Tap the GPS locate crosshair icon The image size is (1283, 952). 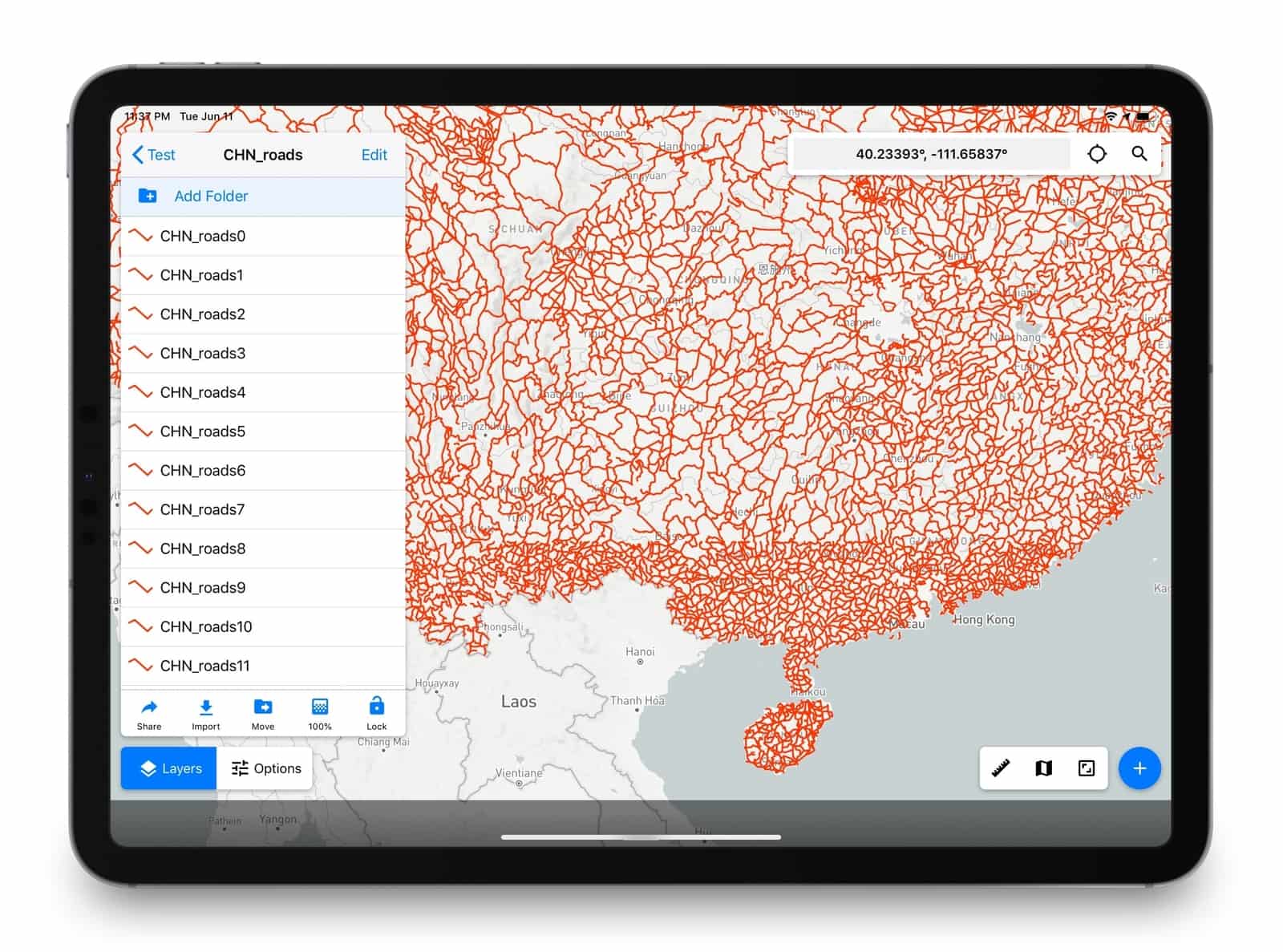[x=1097, y=154]
